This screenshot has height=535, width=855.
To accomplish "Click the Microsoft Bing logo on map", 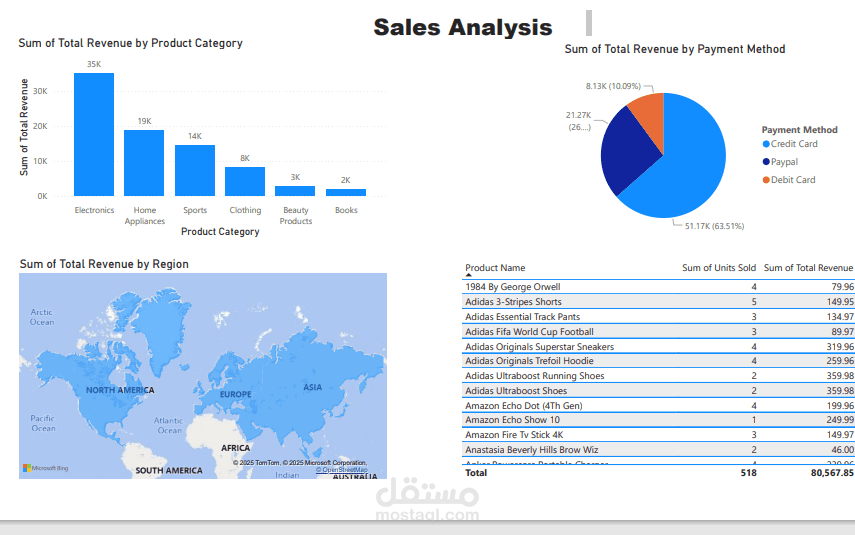I will (x=46, y=468).
